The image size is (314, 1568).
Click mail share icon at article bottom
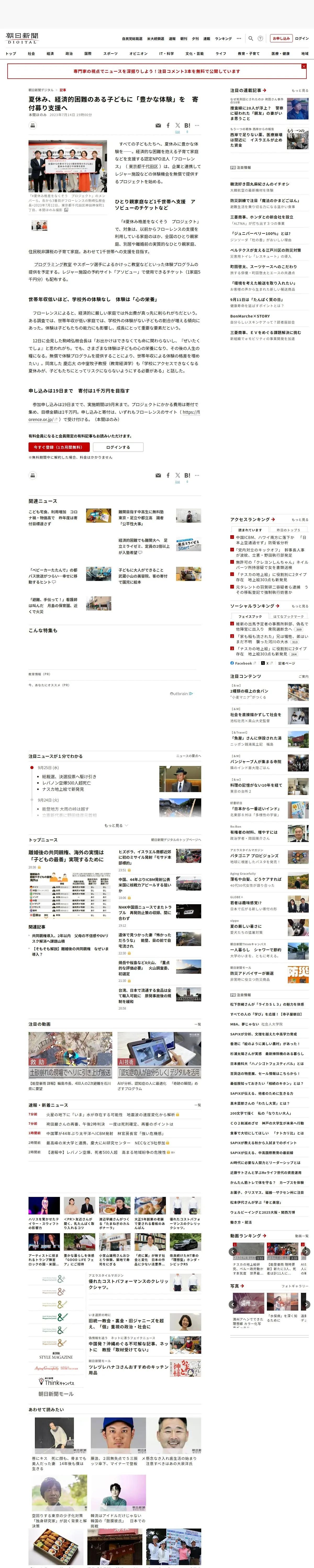point(159,475)
